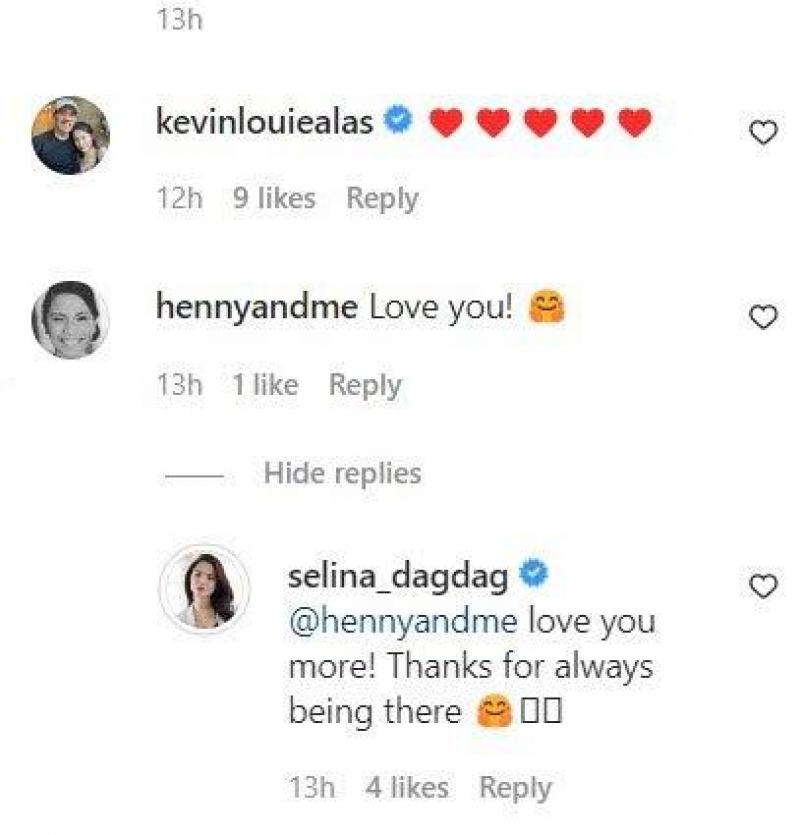Open hennyandme's profile picture
The width and height of the screenshot is (800, 835).
pos(70,320)
